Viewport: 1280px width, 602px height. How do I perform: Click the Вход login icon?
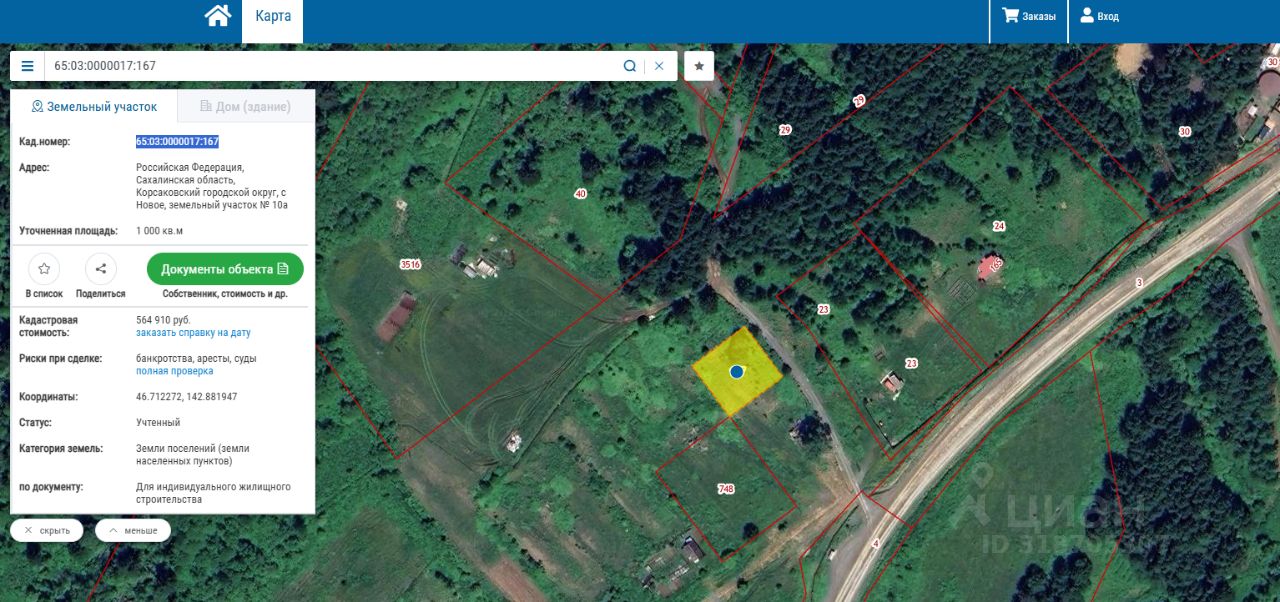[1100, 16]
